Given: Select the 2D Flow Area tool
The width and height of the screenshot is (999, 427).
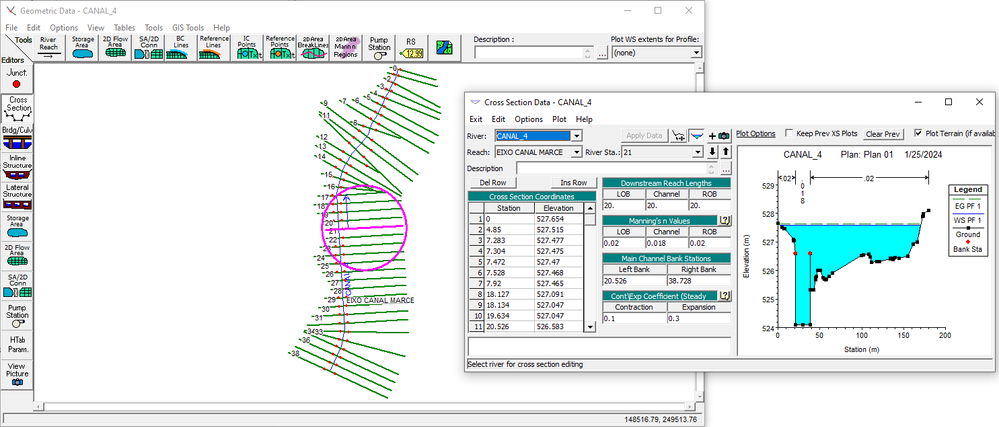Looking at the screenshot, I should click(115, 48).
